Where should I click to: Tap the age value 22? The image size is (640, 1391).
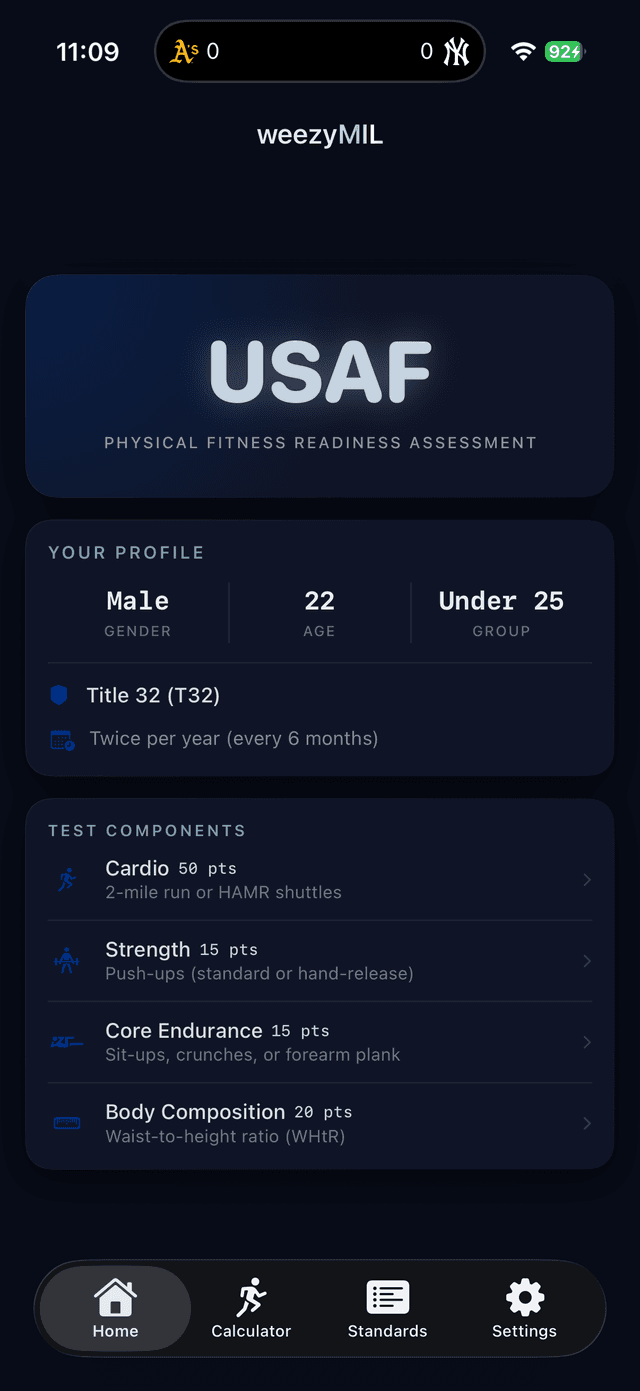pyautogui.click(x=319, y=601)
